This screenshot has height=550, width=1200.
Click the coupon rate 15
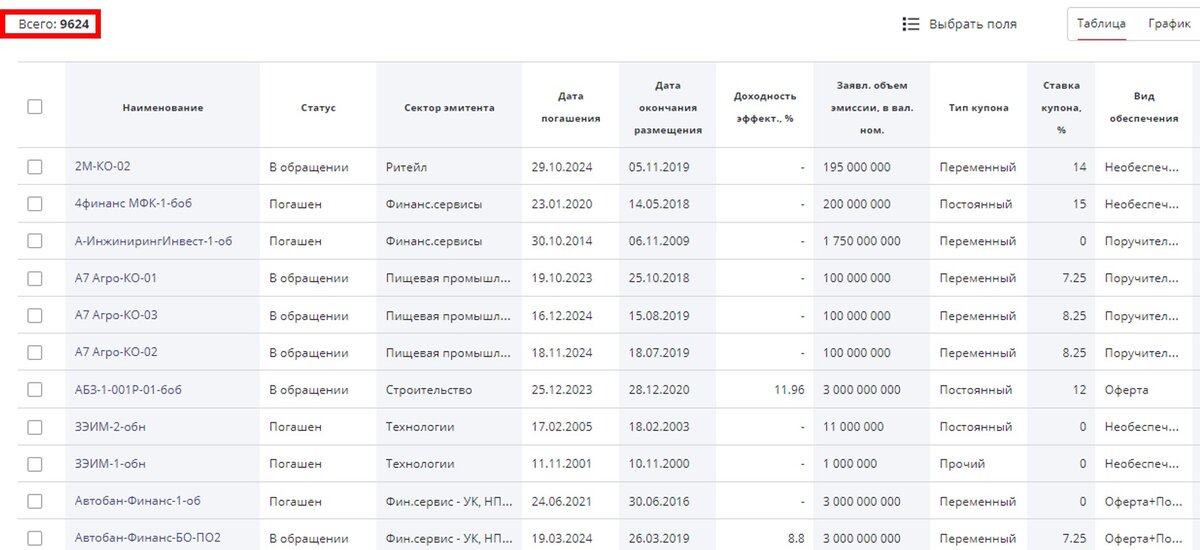tap(1079, 204)
